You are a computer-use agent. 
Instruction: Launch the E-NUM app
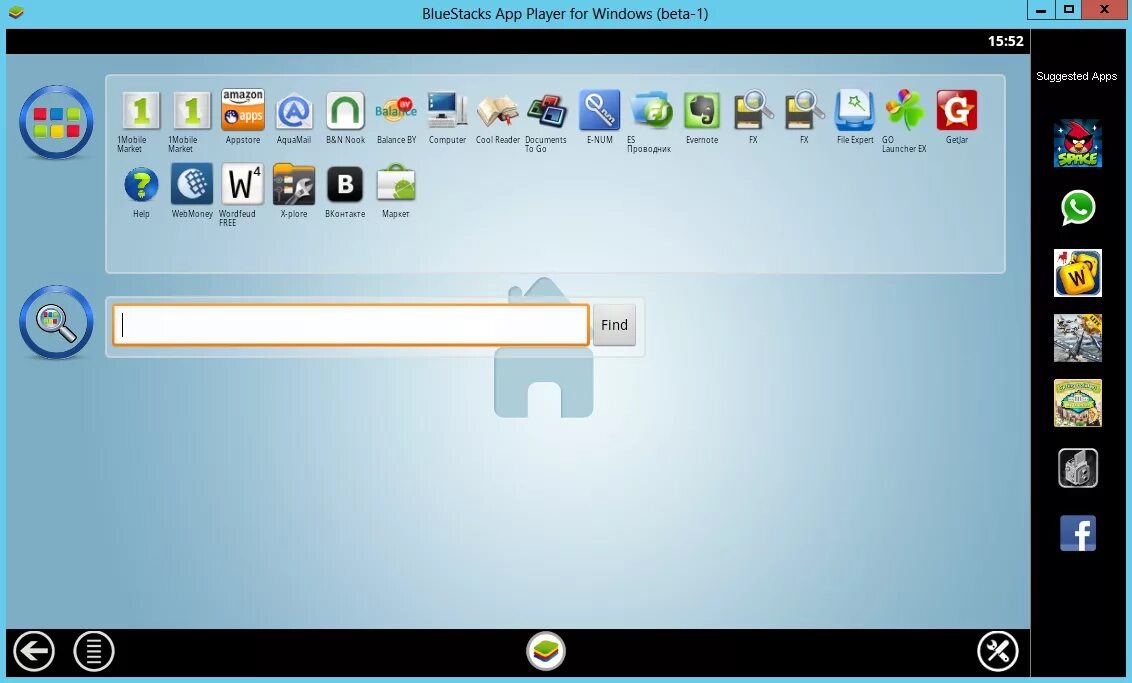click(x=599, y=110)
